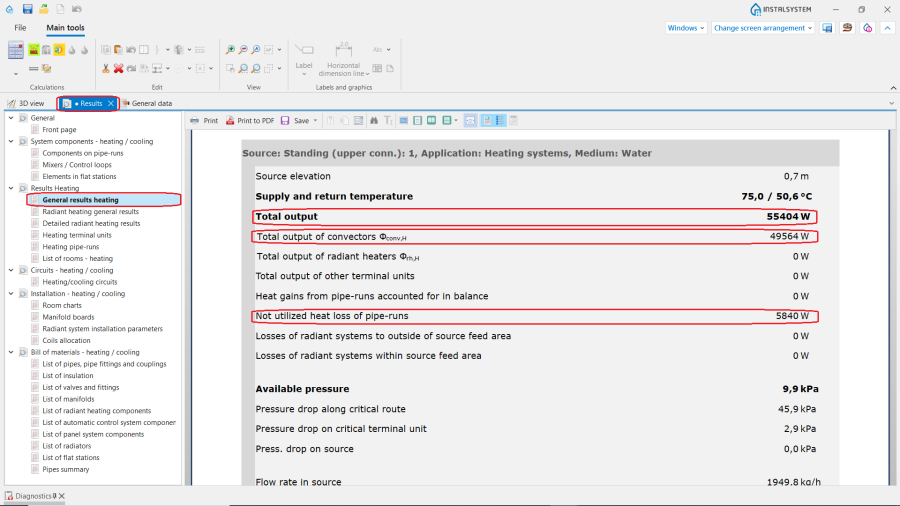Open the File menu

[x=20, y=28]
